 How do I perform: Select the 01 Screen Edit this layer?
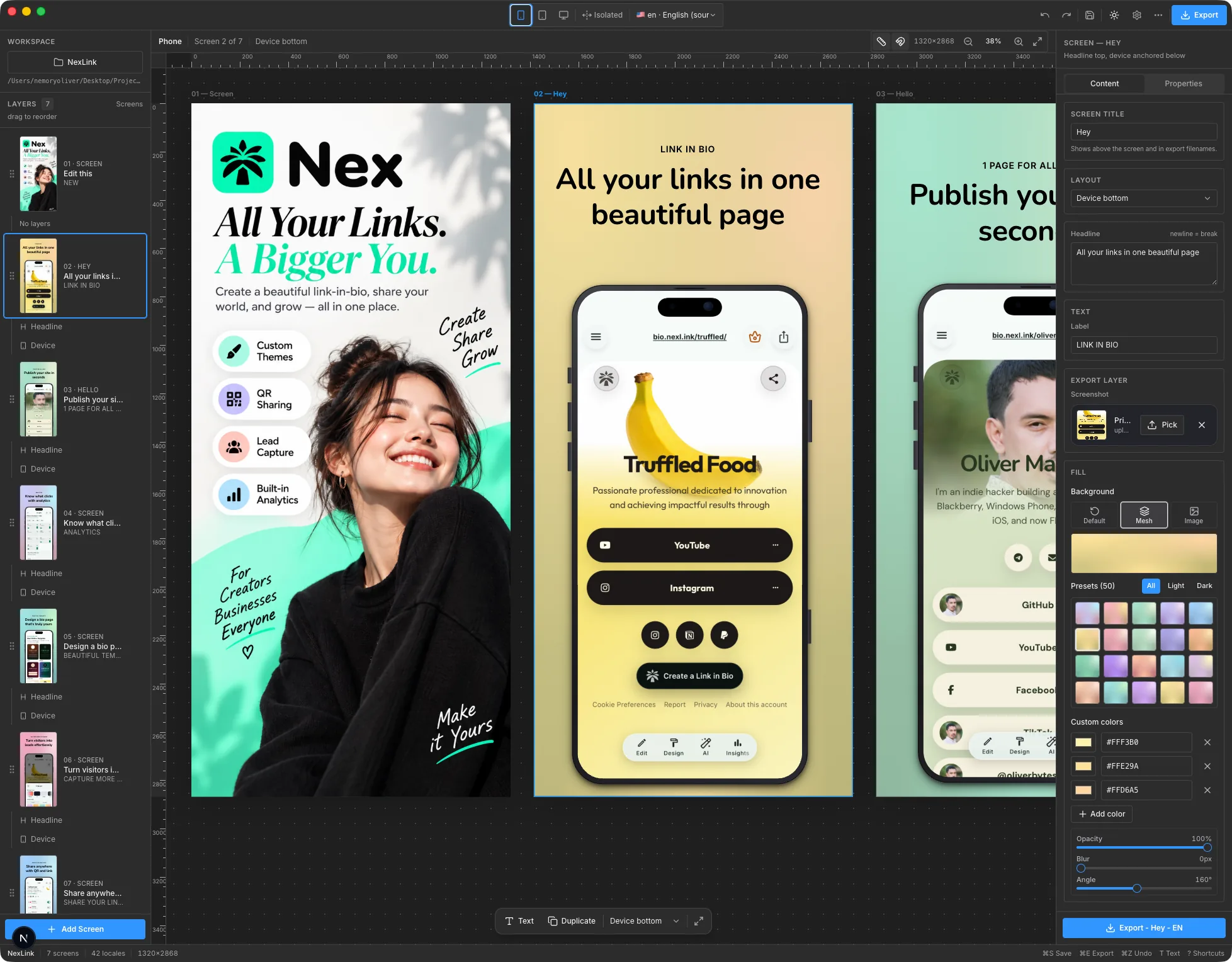click(x=75, y=174)
